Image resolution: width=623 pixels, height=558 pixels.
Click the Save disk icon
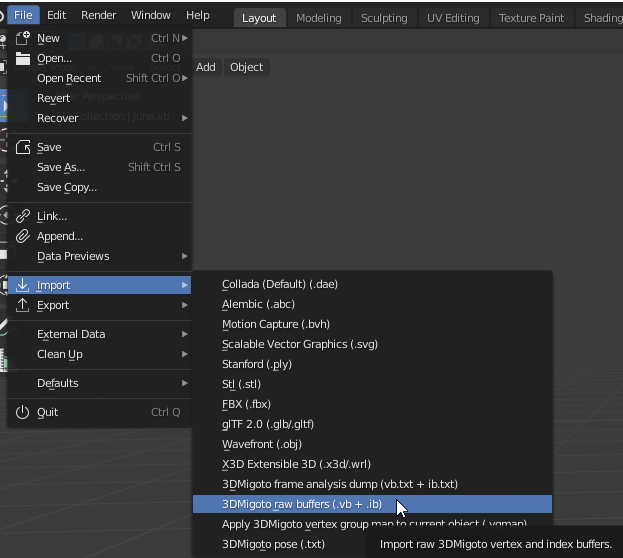23,147
